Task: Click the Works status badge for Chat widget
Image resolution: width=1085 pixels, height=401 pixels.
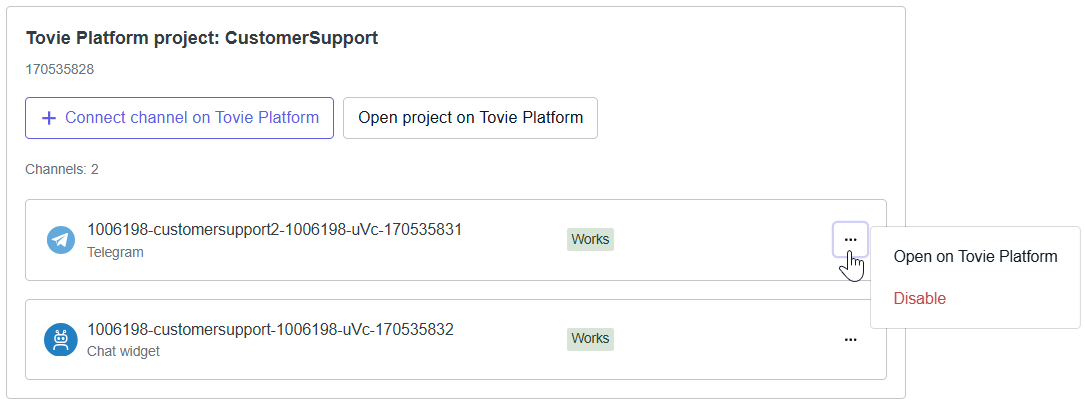Action: 590,339
